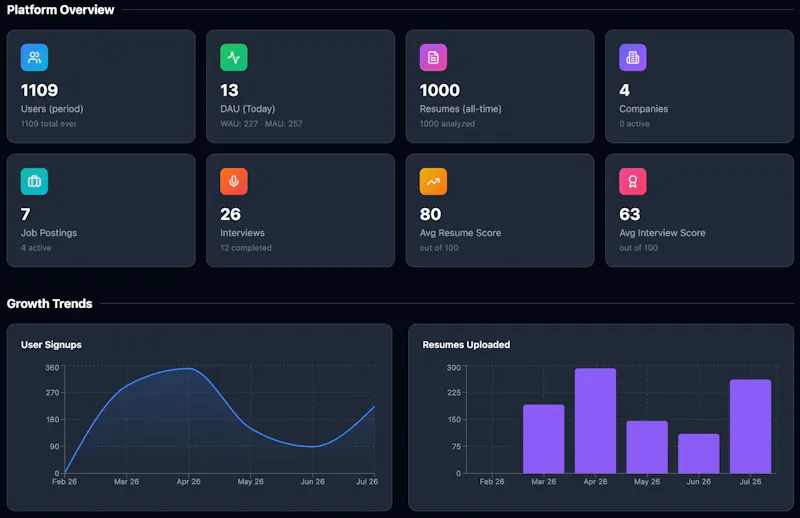This screenshot has width=800, height=518.
Task: Click the '1109 total ever' subtext
Action: pyautogui.click(x=48, y=124)
